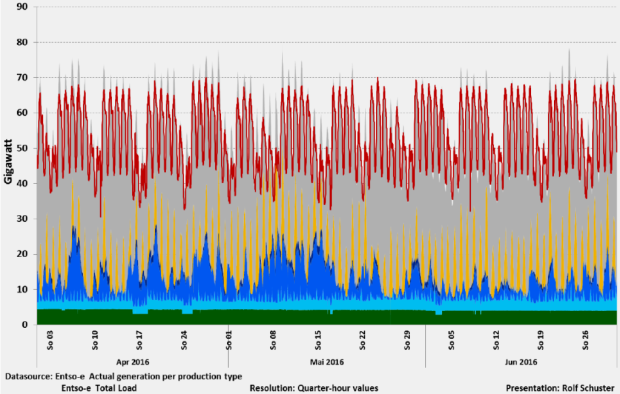Select the 'So 12' June date label
620x394 pixels.
(496, 340)
